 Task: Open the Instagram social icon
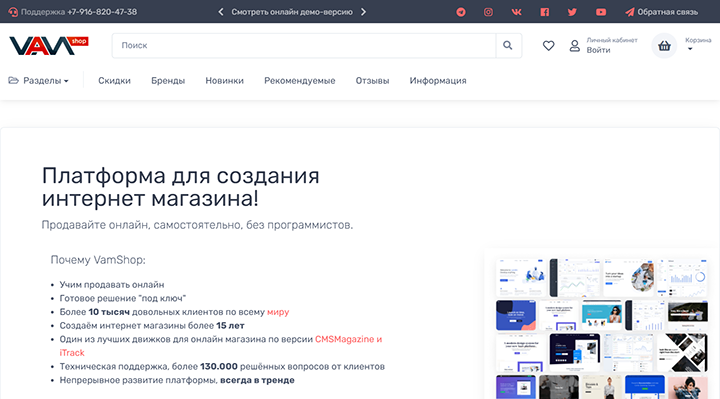tap(488, 12)
